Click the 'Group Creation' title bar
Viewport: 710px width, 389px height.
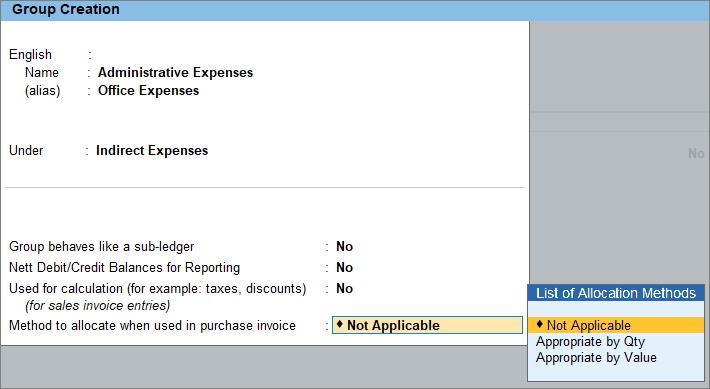tap(355, 10)
